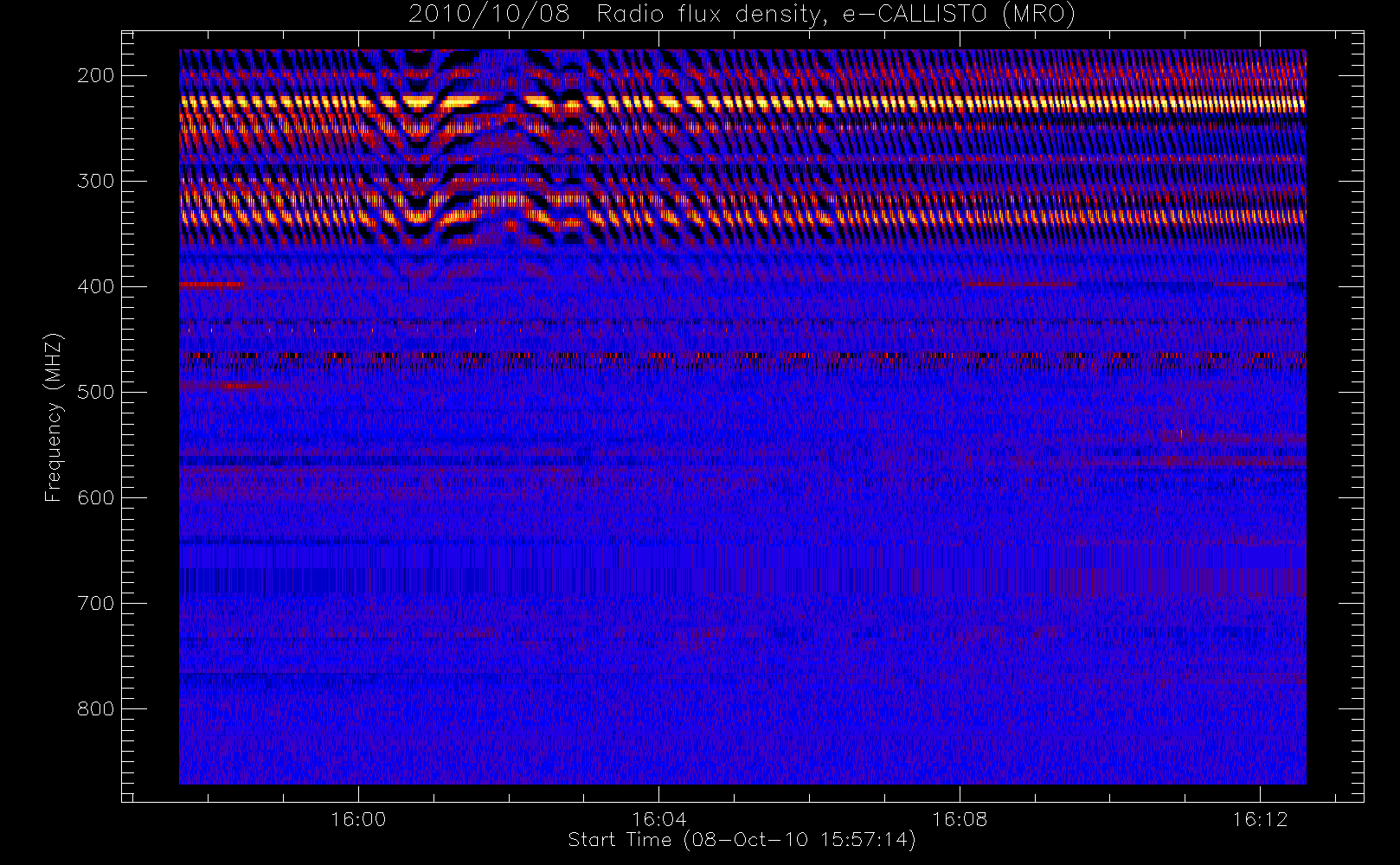Click the 'Frequency (MHz)' axis label
The image size is (1400, 865).
54,418
